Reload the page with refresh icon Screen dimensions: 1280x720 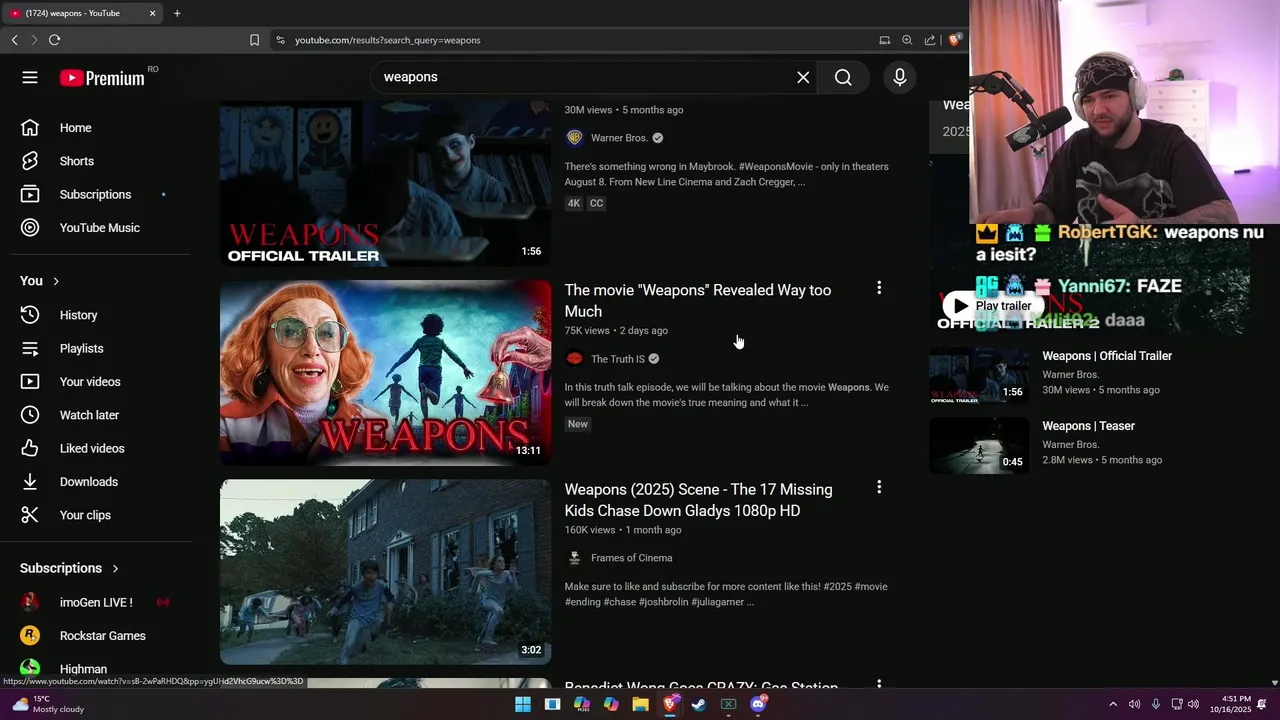tap(54, 40)
